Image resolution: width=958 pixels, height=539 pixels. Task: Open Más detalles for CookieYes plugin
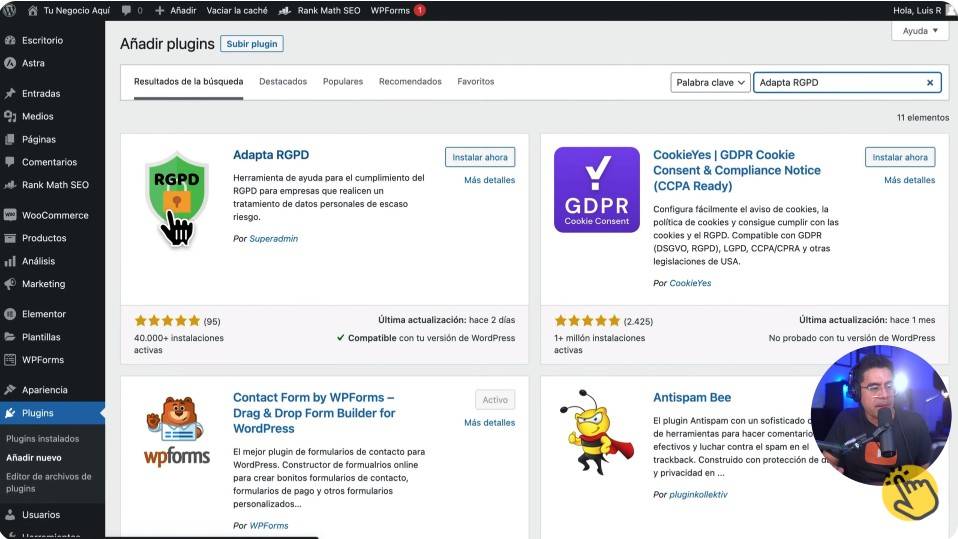point(909,180)
